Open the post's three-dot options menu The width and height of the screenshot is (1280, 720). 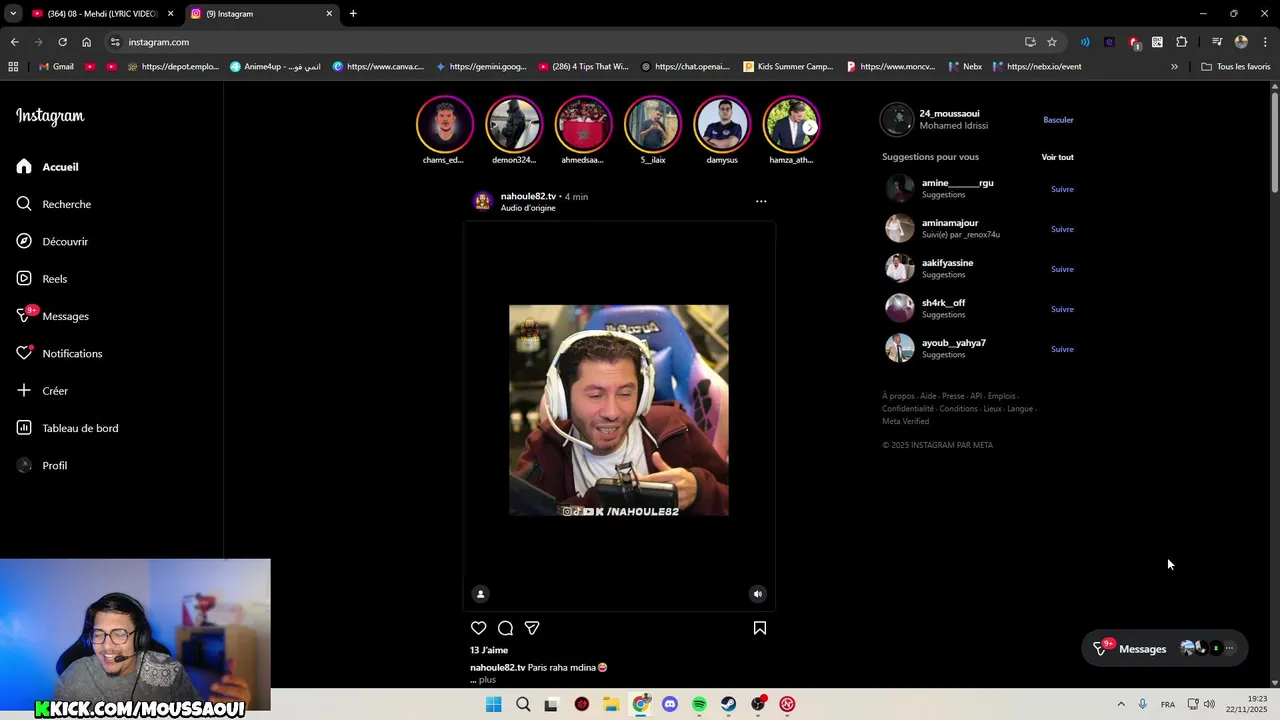(x=761, y=201)
